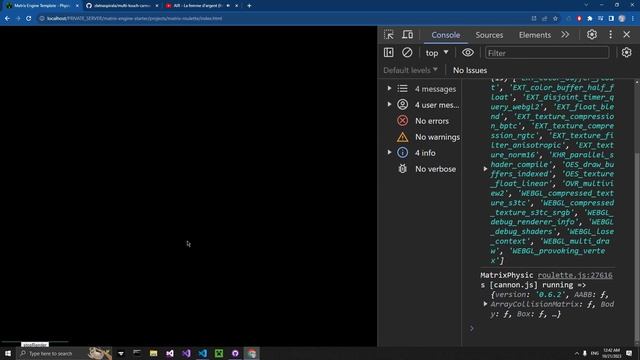The height and width of the screenshot is (360, 640).
Task: Click the messages list icon
Action: coord(402,89)
